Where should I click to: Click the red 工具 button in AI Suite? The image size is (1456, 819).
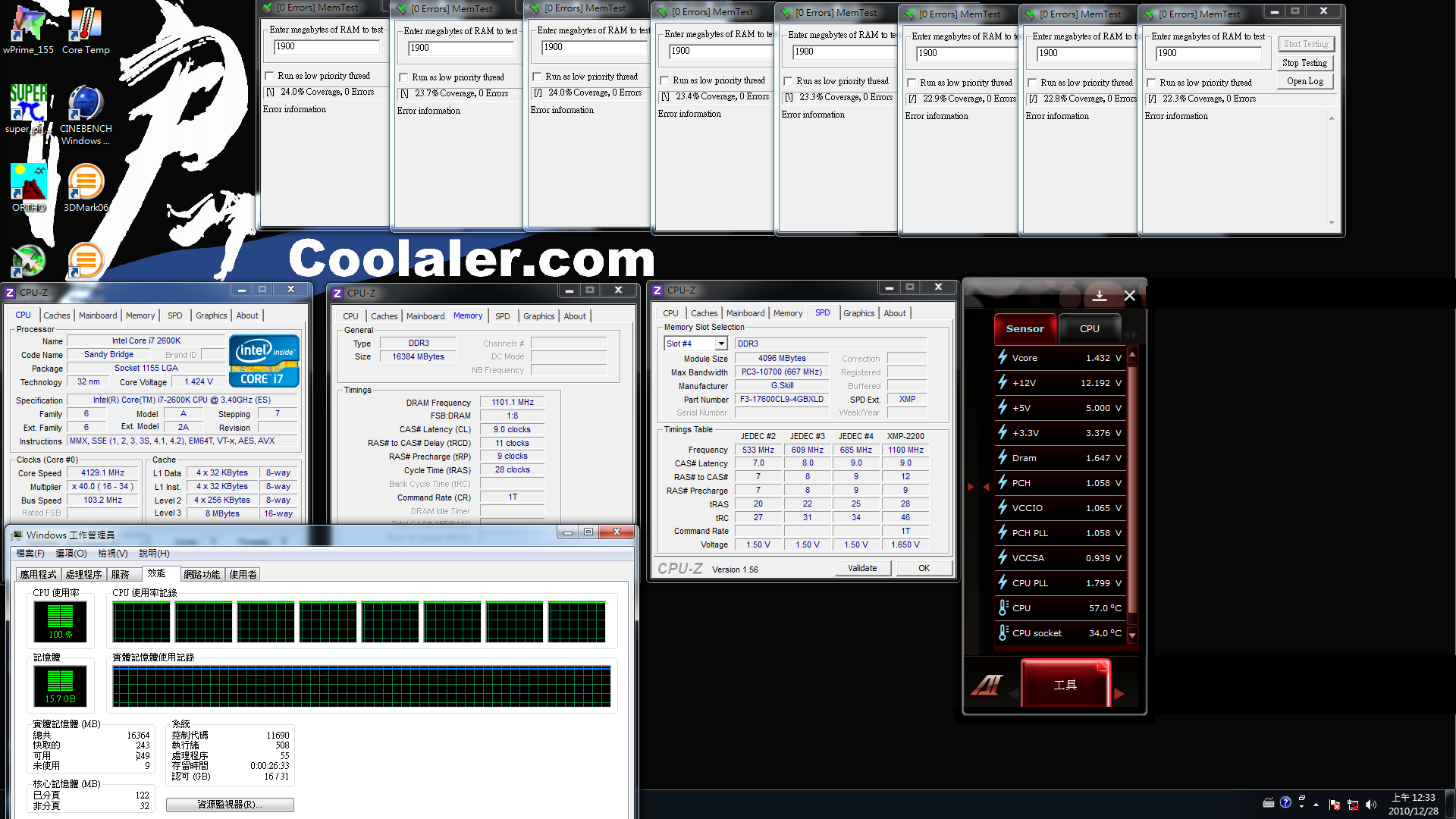tap(1065, 684)
